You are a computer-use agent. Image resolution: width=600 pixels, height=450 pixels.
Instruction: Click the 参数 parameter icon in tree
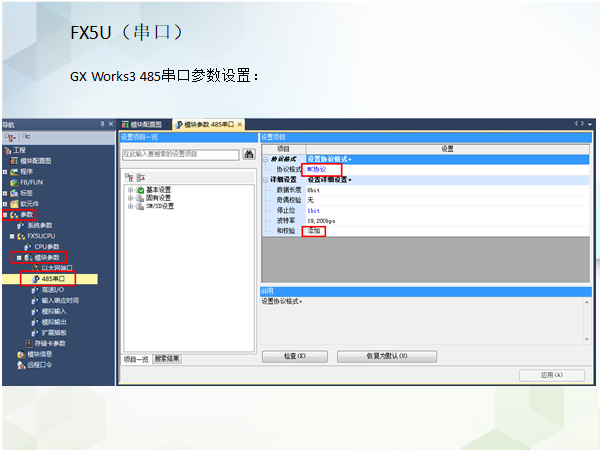click(x=15, y=215)
